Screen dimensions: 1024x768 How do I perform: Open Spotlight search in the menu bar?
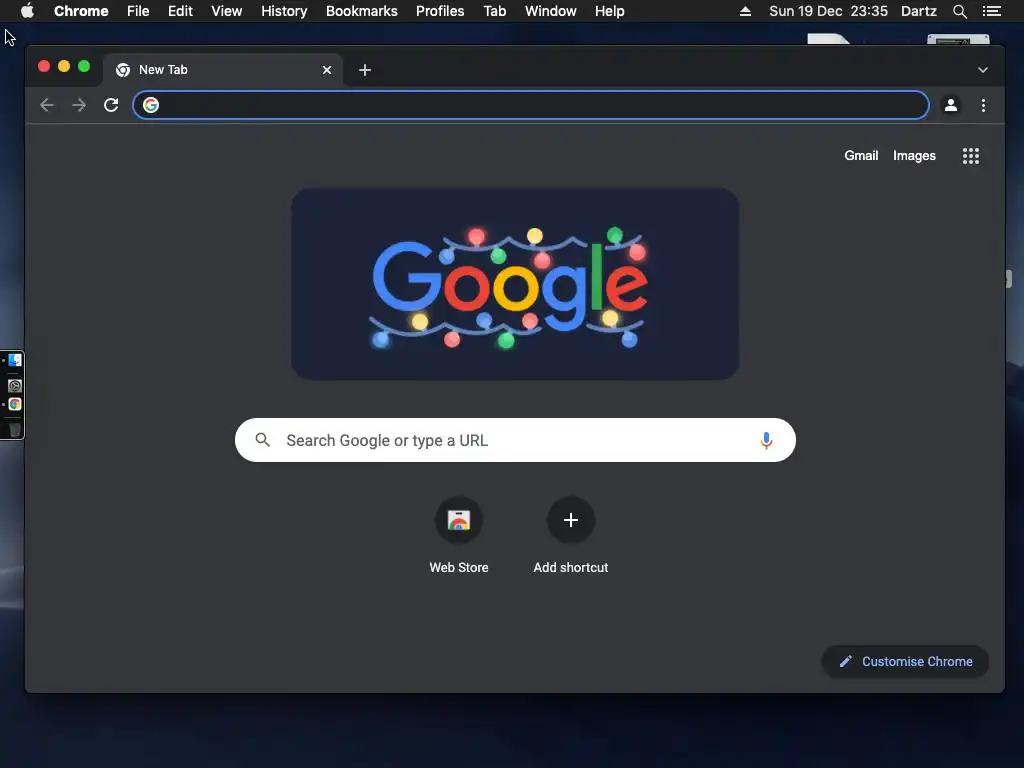pyautogui.click(x=959, y=11)
